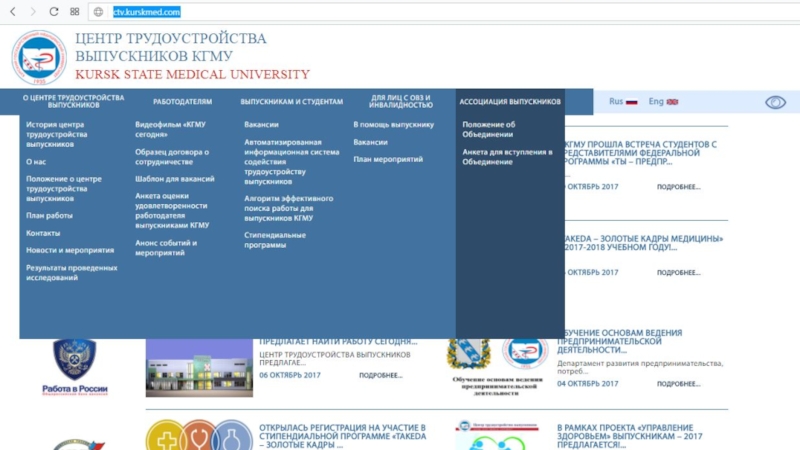
Task: Open the browser tab grid icon
Action: (x=76, y=11)
